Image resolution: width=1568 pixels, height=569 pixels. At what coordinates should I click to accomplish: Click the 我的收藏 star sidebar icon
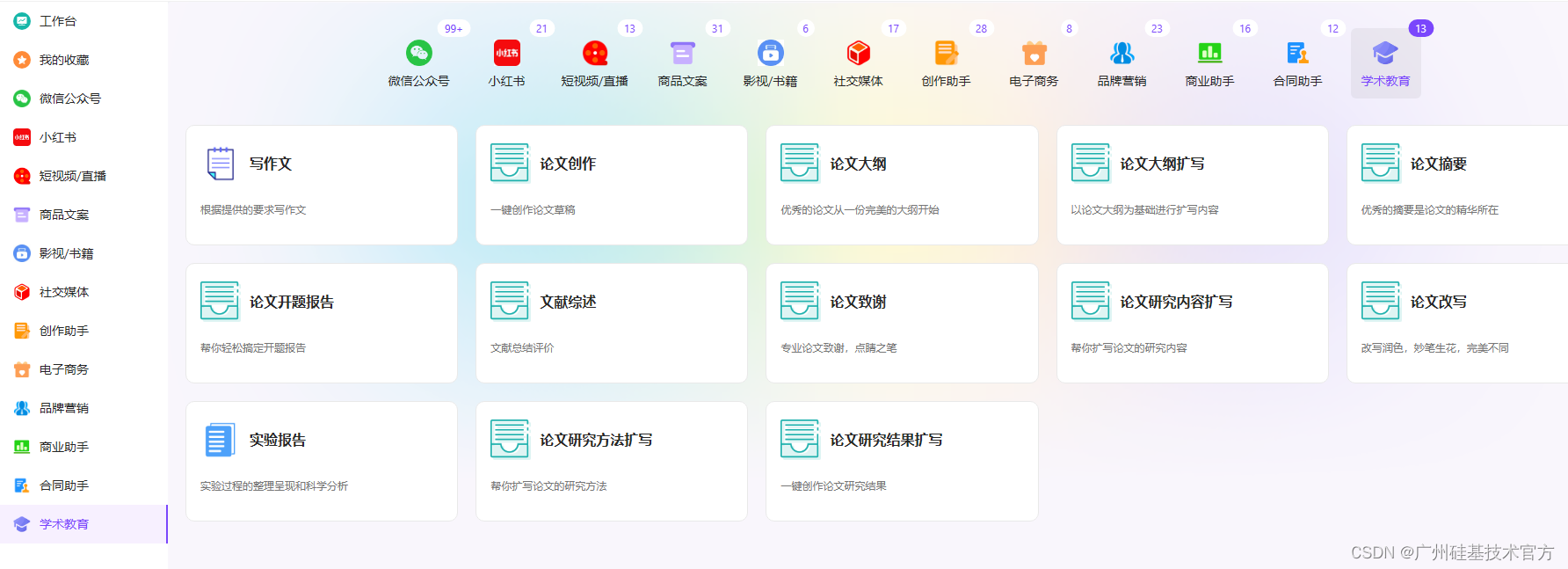[x=22, y=60]
